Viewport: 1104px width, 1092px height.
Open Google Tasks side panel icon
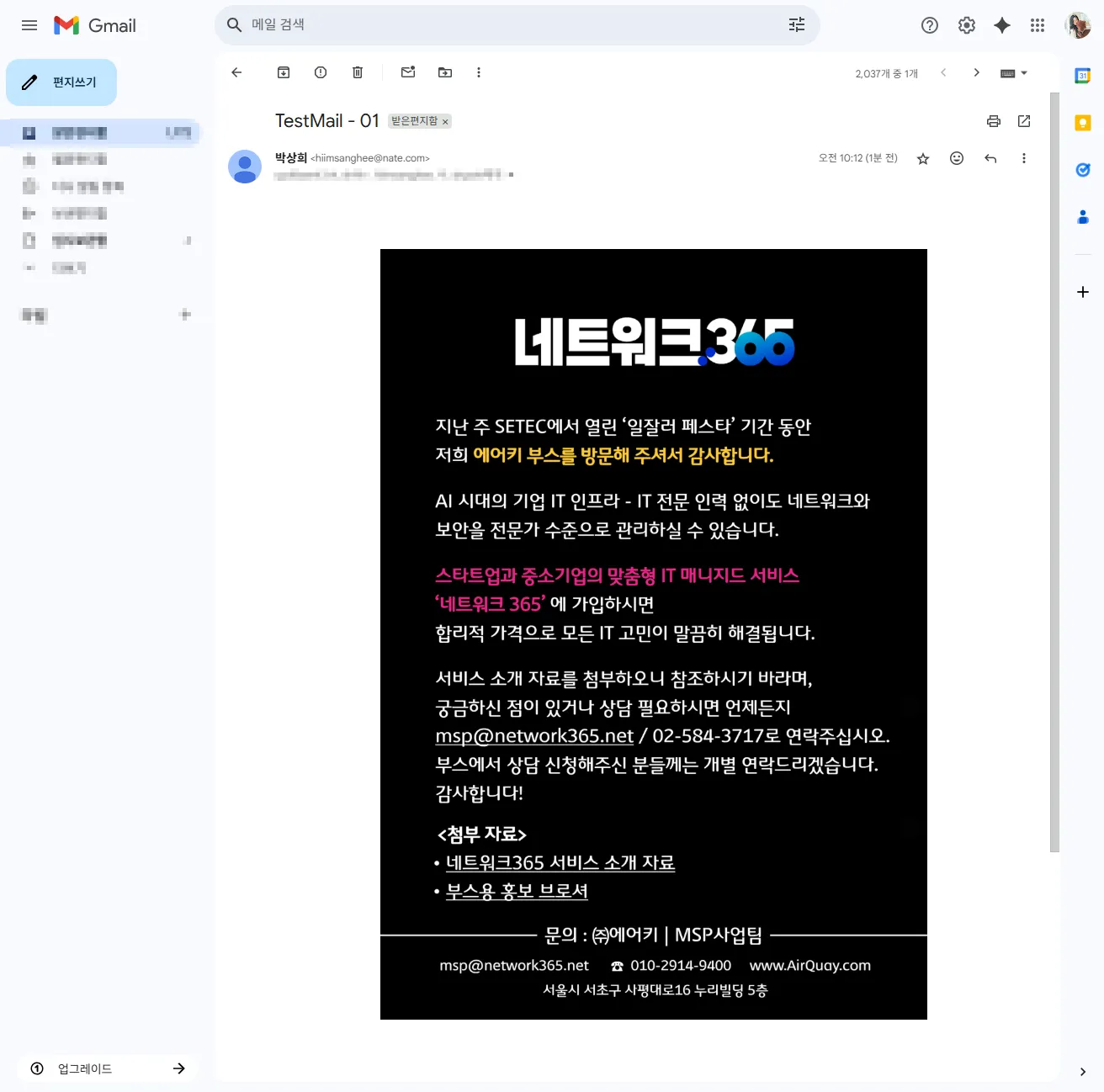click(1083, 170)
